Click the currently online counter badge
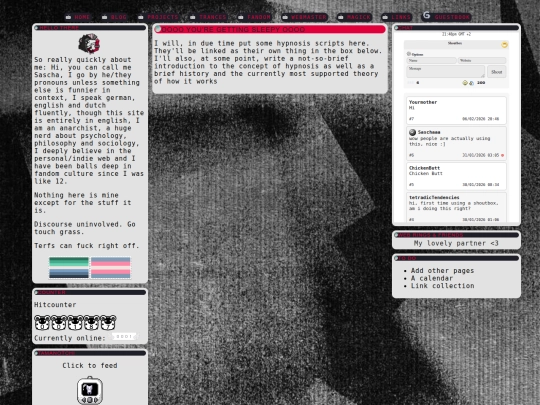The height and width of the screenshot is (405, 540). click(124, 336)
